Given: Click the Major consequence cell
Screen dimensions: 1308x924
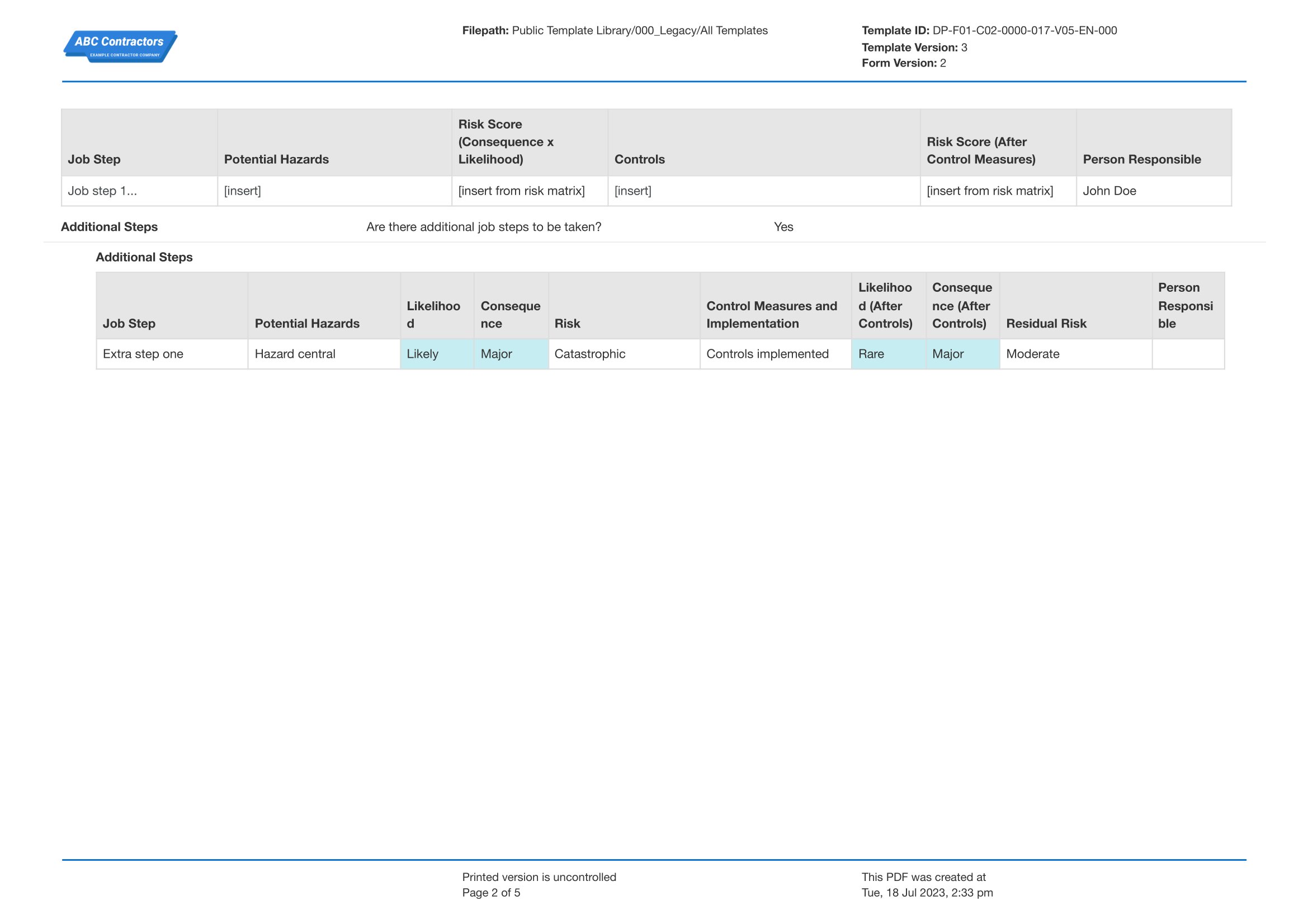Looking at the screenshot, I should point(511,353).
